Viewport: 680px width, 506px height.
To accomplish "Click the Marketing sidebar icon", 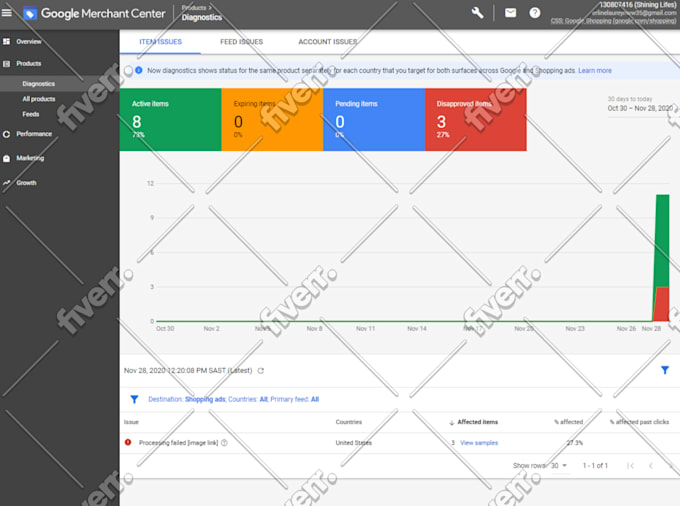I will [7, 158].
